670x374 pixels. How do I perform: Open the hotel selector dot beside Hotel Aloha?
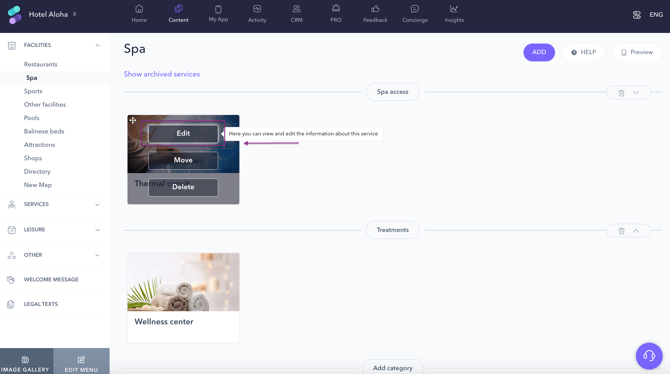(x=74, y=14)
